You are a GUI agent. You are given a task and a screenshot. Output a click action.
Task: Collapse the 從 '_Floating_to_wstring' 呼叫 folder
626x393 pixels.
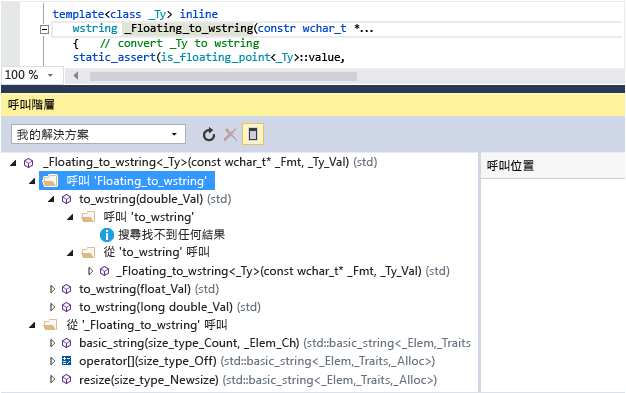[33, 326]
